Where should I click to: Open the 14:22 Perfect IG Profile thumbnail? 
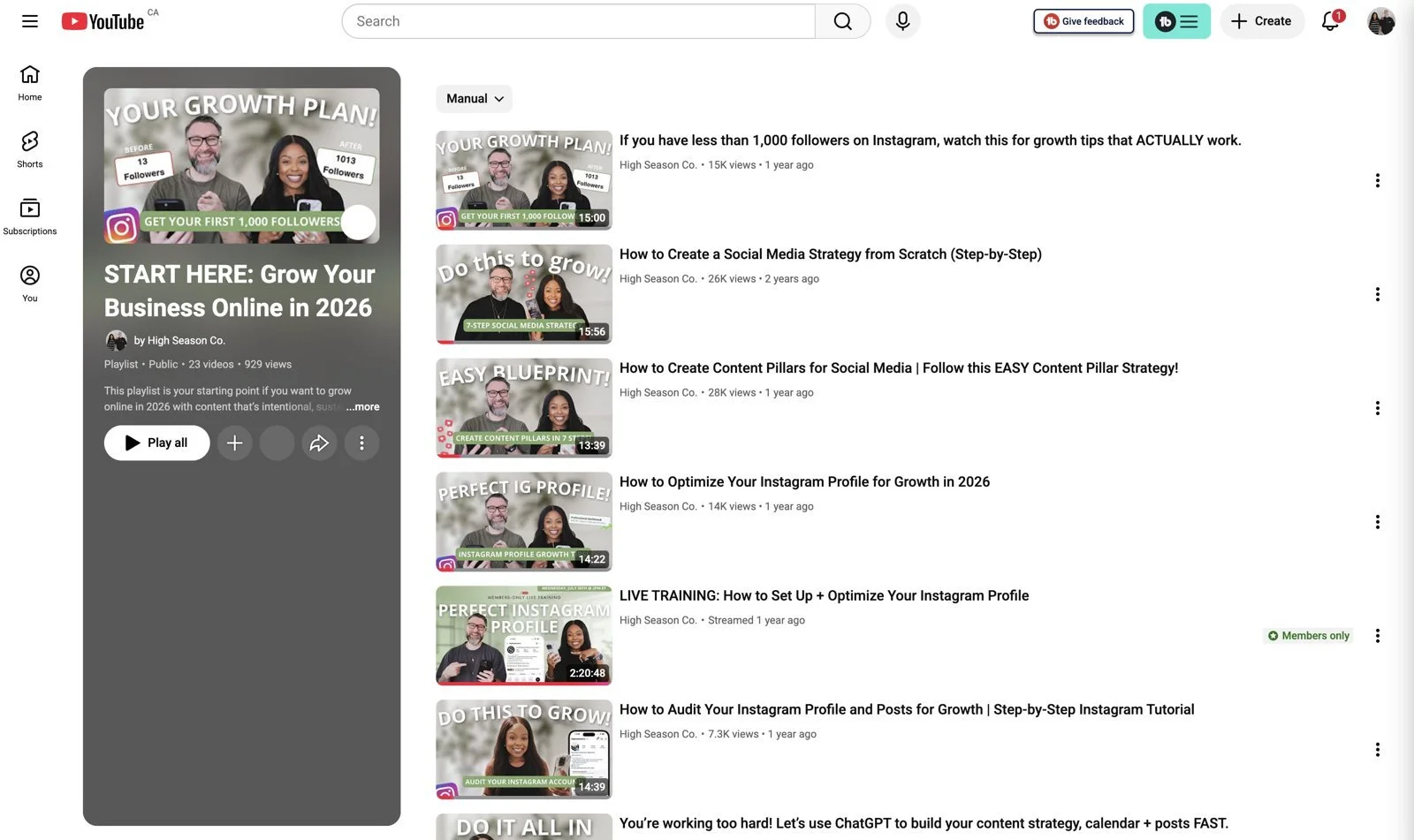click(524, 522)
